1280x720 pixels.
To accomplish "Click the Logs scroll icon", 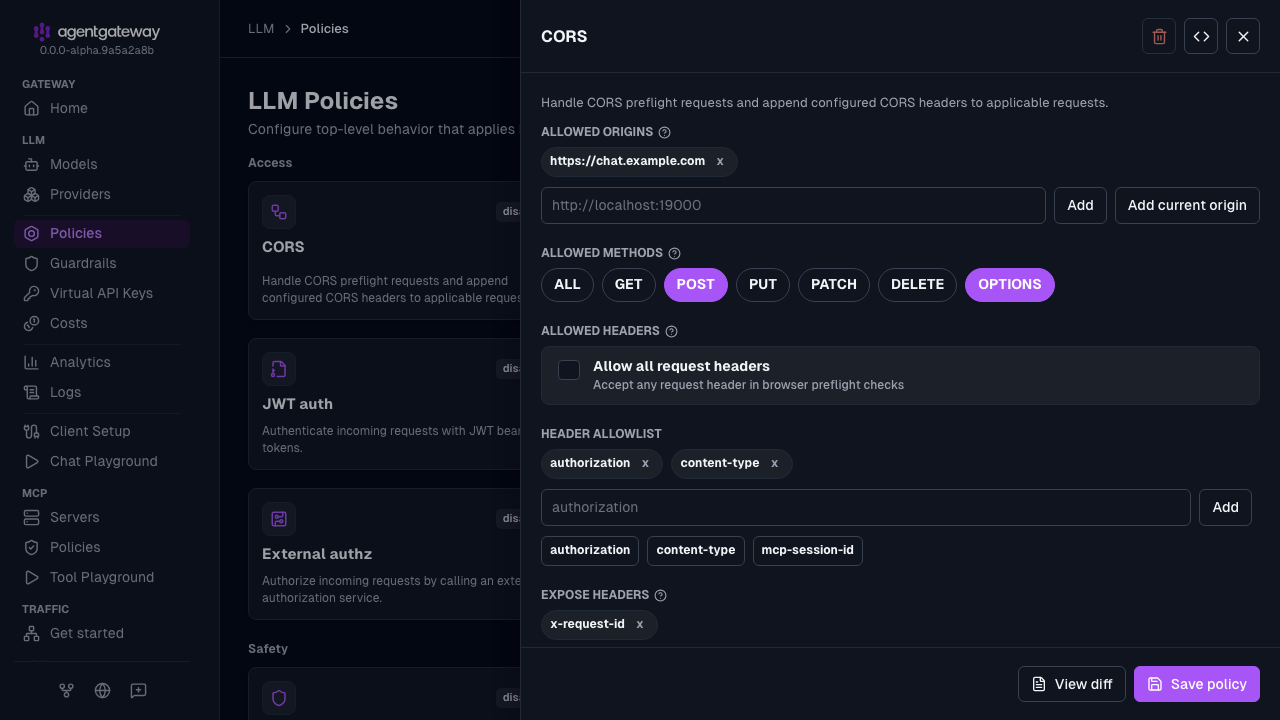I will point(32,392).
